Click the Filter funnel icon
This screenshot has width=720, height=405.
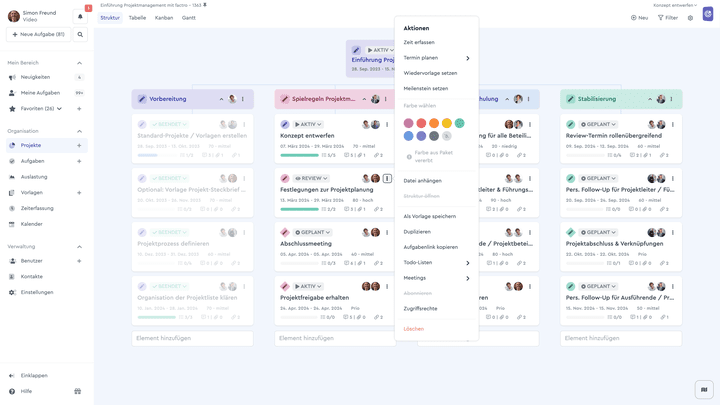click(660, 18)
